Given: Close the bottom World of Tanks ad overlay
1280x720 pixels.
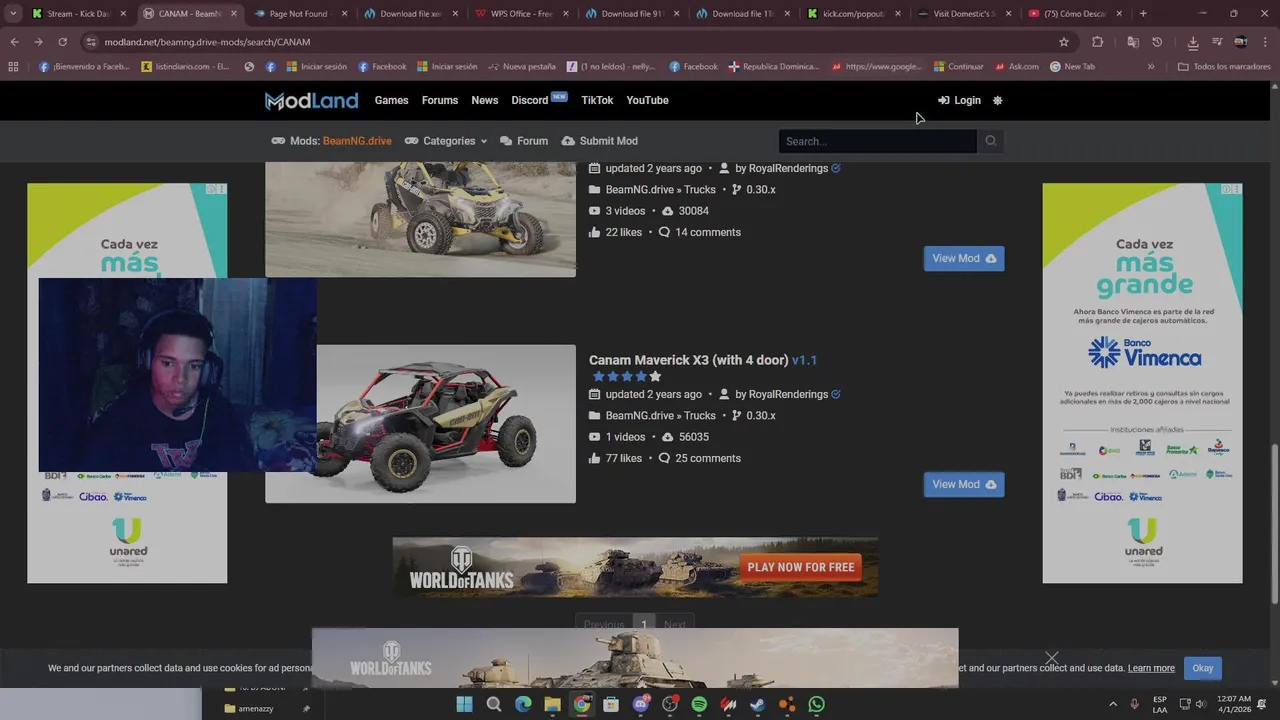Looking at the screenshot, I should pyautogui.click(x=1052, y=658).
